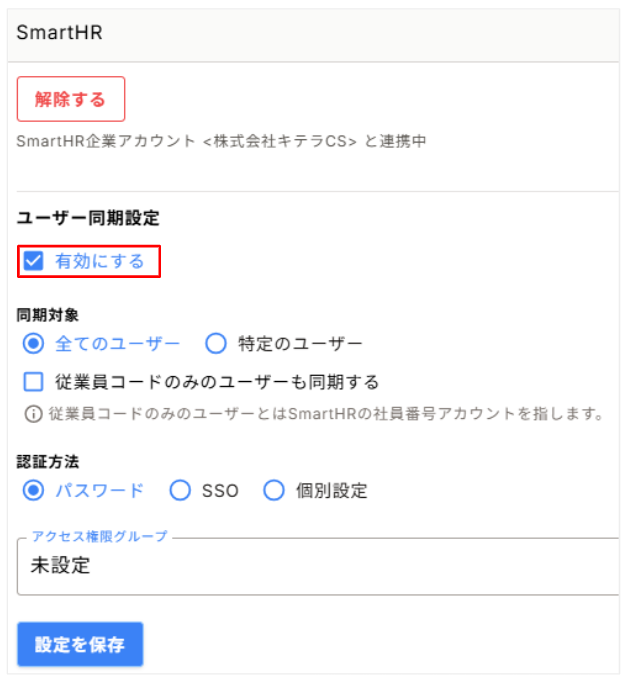Click the 全てのユーザー label text
The width and height of the screenshot is (625, 678).
[117, 344]
